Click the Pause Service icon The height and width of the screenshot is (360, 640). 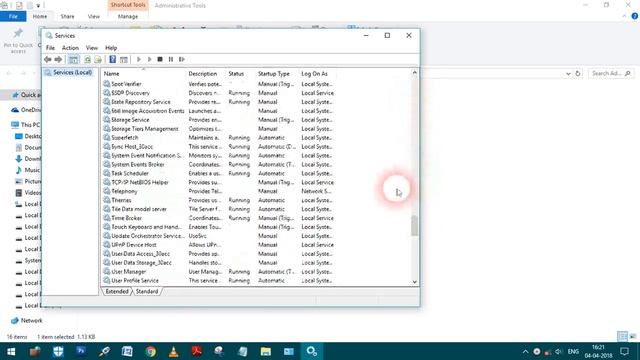coord(171,60)
